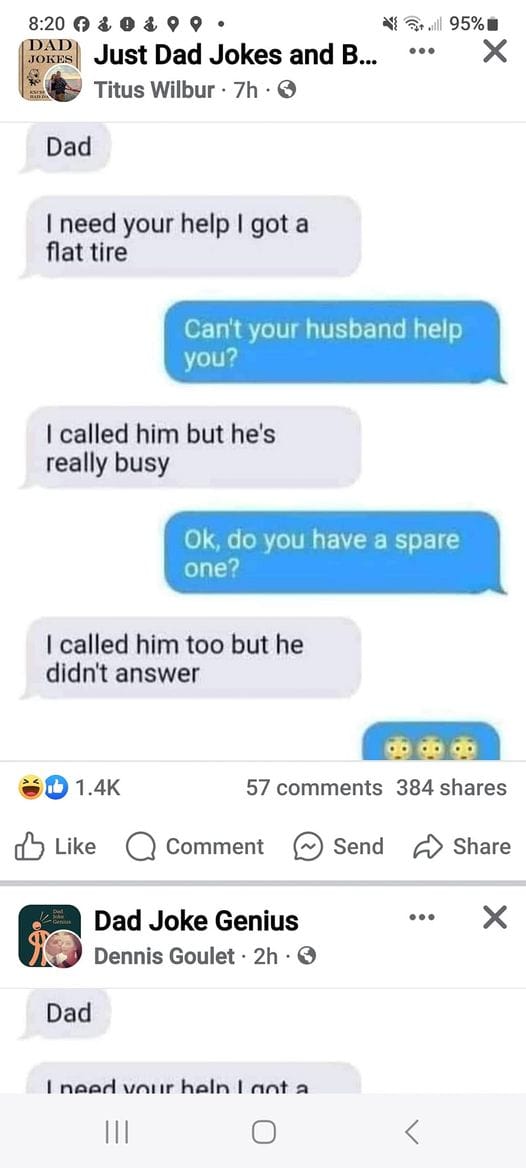This screenshot has height=1168, width=526.
Task: Tap the Like thumbs-up icon
Action: pyautogui.click(x=30, y=845)
